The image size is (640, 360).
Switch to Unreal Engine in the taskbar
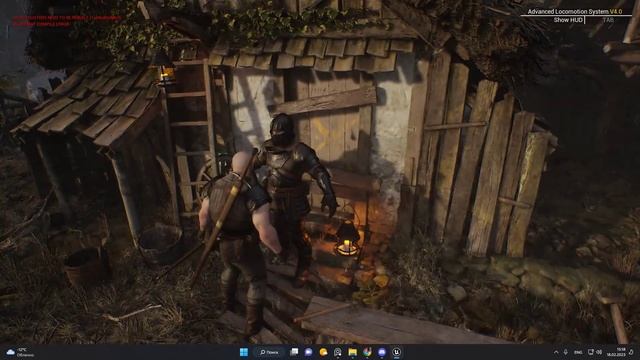396,352
